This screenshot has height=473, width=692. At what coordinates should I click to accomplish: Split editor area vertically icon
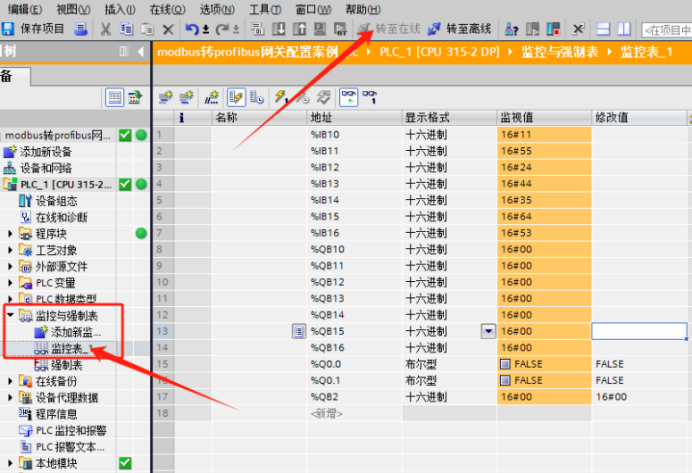click(624, 29)
